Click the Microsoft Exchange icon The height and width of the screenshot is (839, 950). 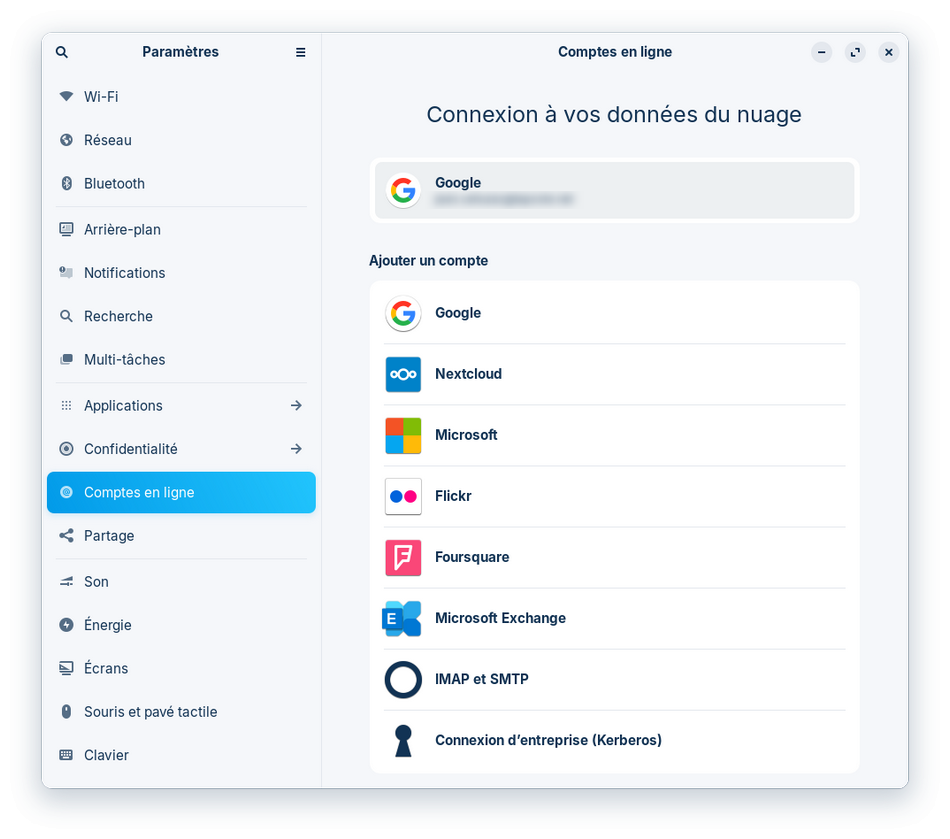pyautogui.click(x=402, y=619)
